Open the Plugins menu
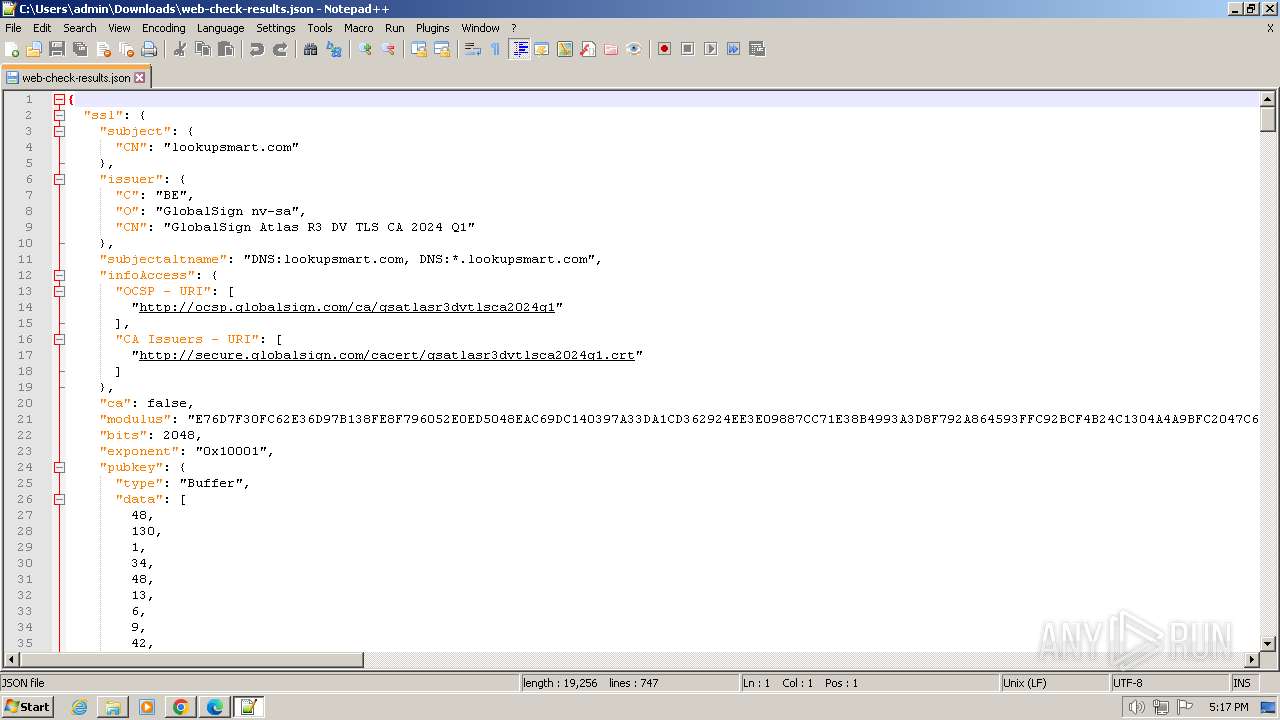This screenshot has width=1280, height=720. (x=432, y=28)
